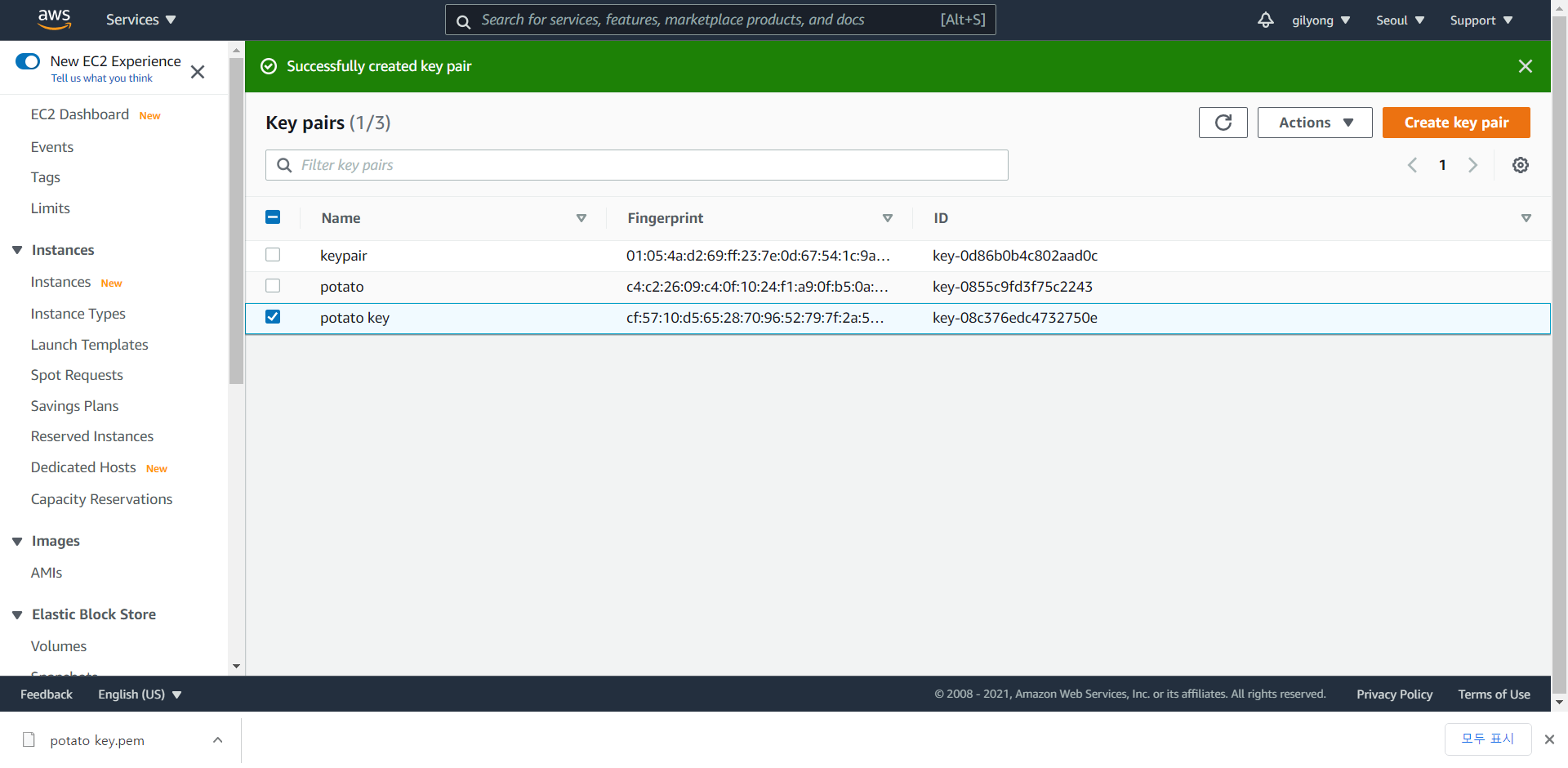Viewport: 1568px width, 768px height.
Task: Open Instances New link in sidebar
Action: tap(61, 282)
